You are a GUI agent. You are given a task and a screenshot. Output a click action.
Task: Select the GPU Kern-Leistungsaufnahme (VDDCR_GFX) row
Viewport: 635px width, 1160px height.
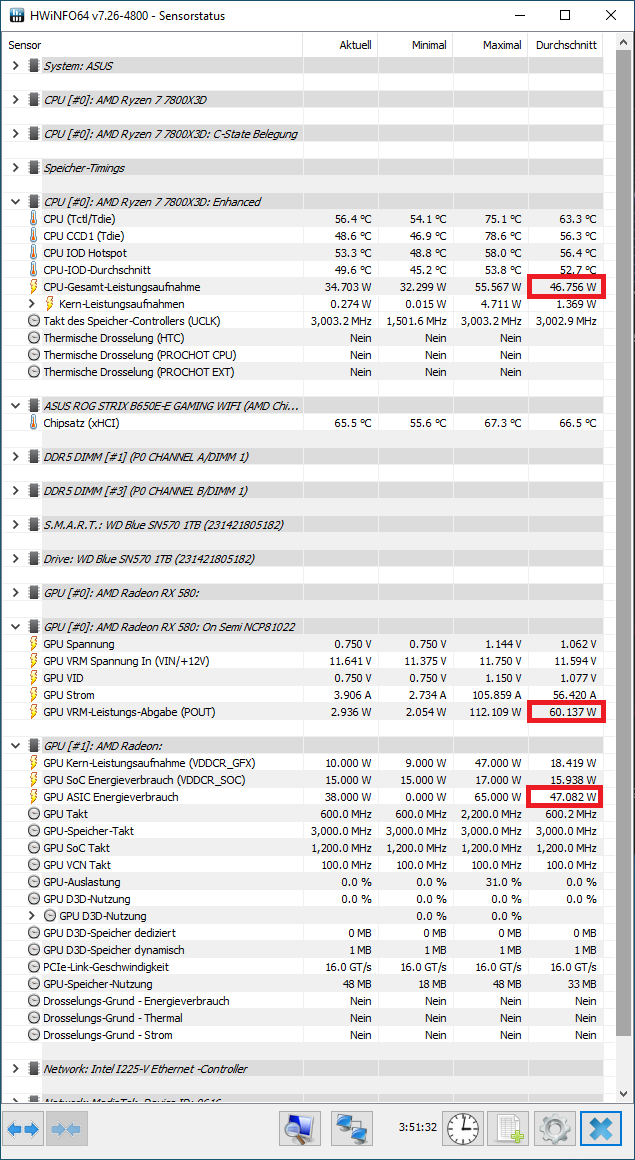(x=303, y=763)
